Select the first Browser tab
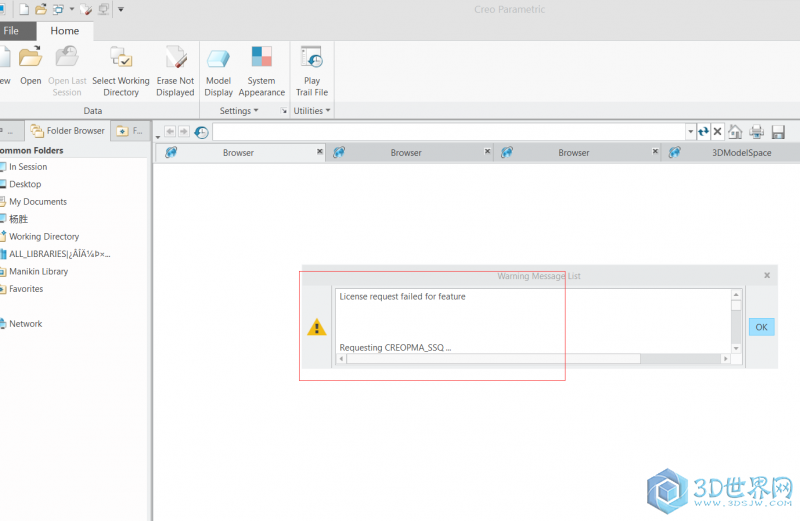The image size is (800, 521). (x=238, y=153)
